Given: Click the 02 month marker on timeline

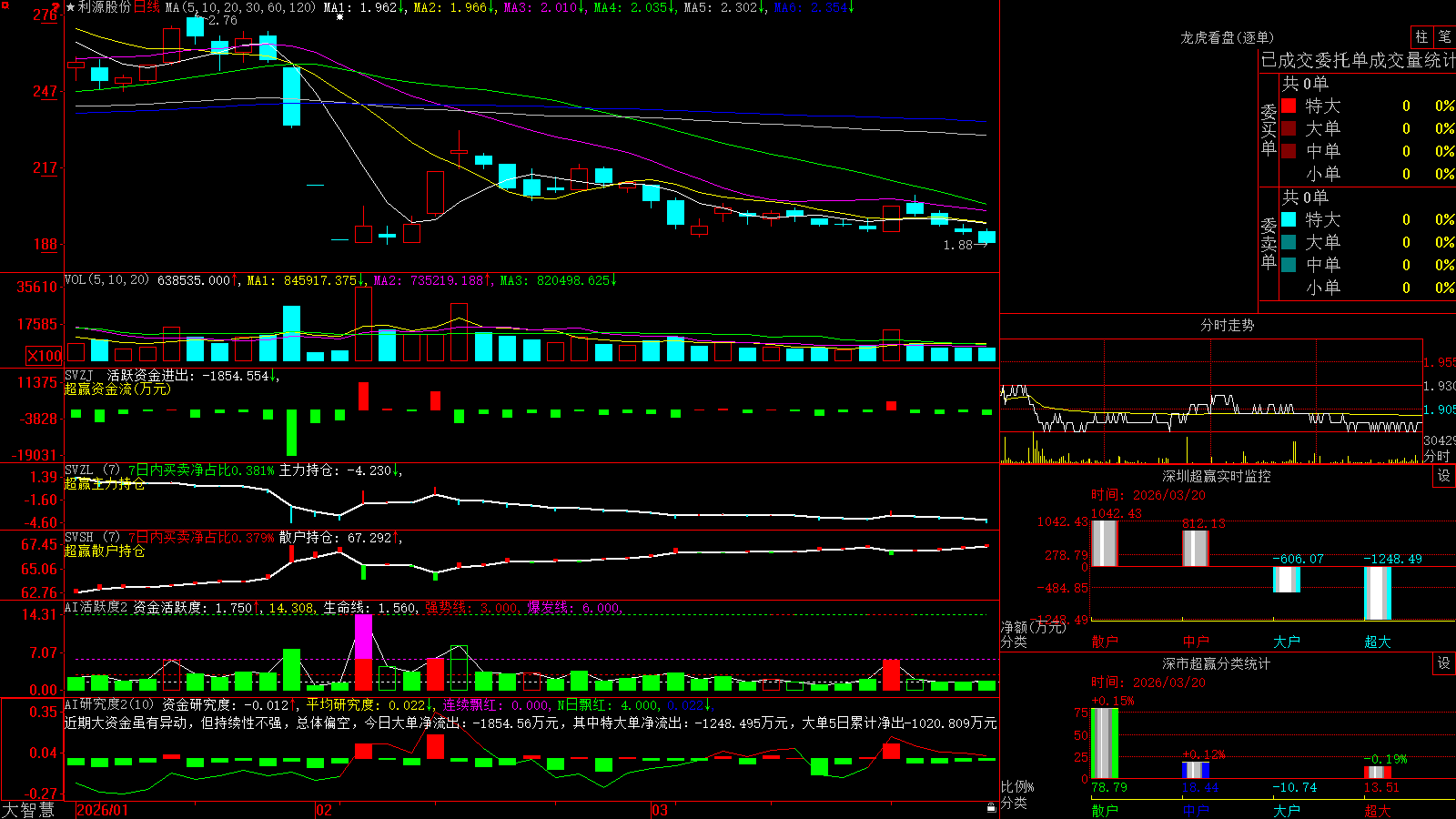Looking at the screenshot, I should (324, 810).
